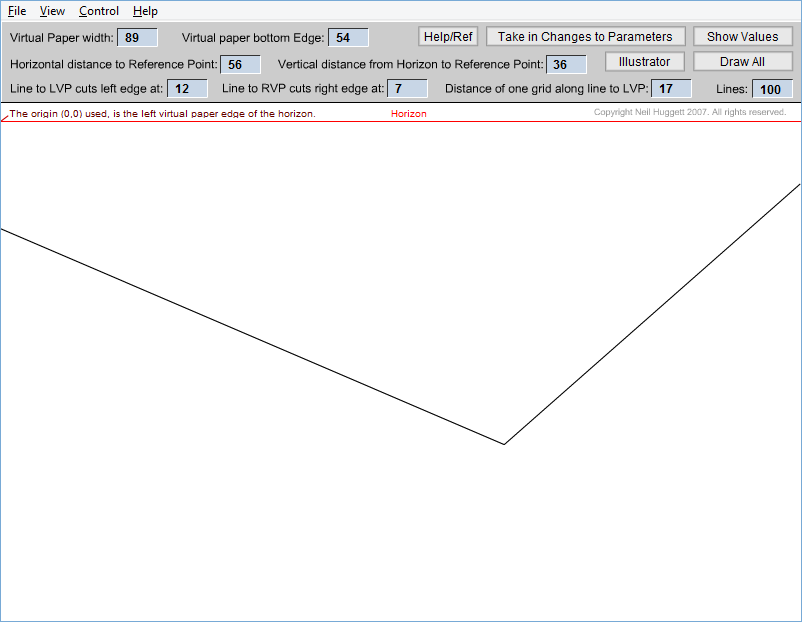The height and width of the screenshot is (622, 802).
Task: Click Horizontal distance to Reference Point label
Action: tap(114, 64)
